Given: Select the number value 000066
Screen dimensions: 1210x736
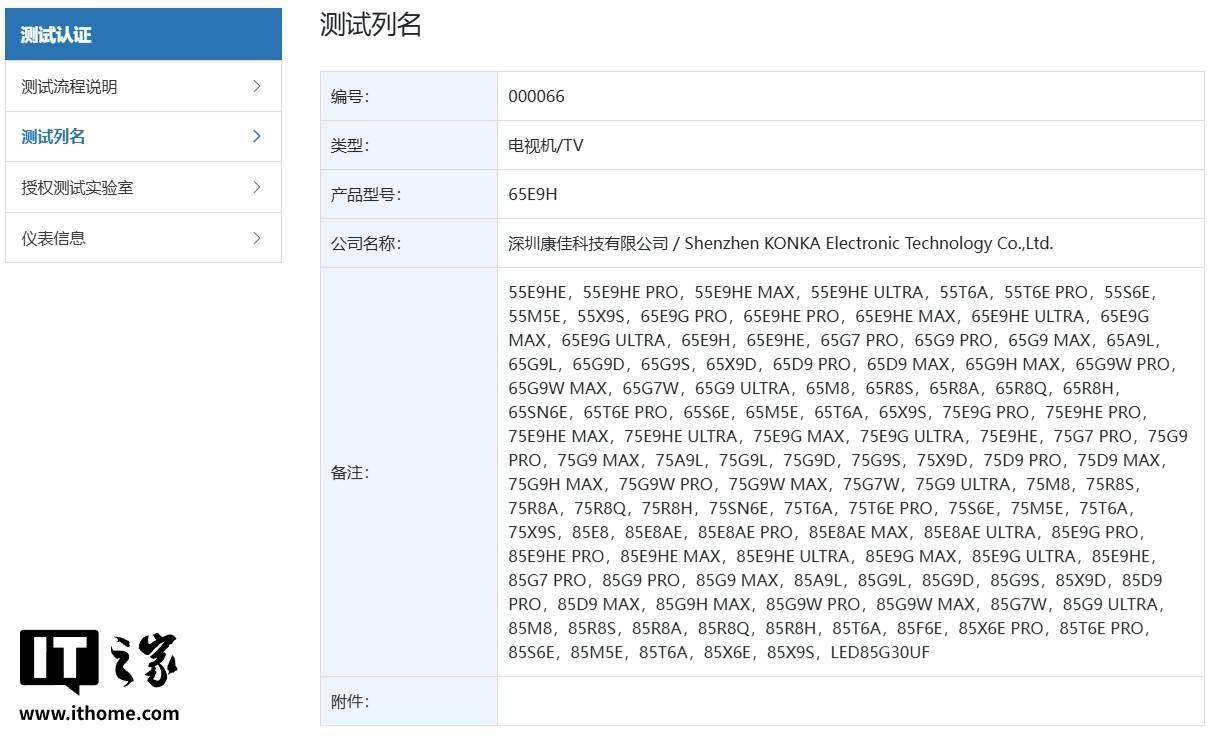Looking at the screenshot, I should [536, 97].
